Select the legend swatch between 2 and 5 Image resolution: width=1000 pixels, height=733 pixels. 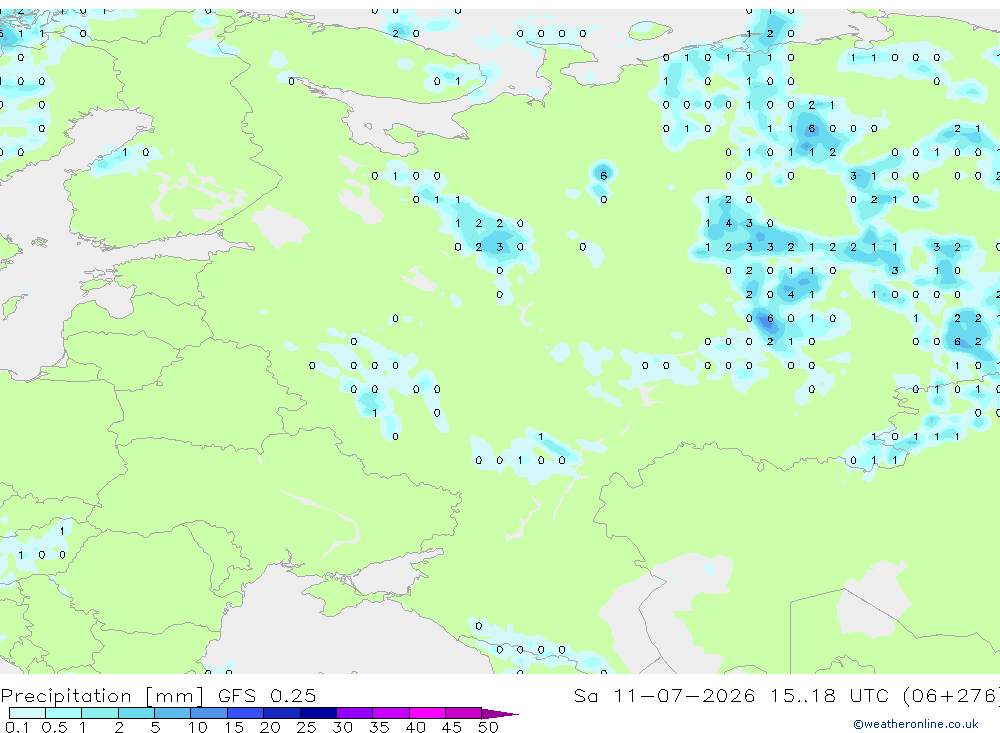coord(136,713)
